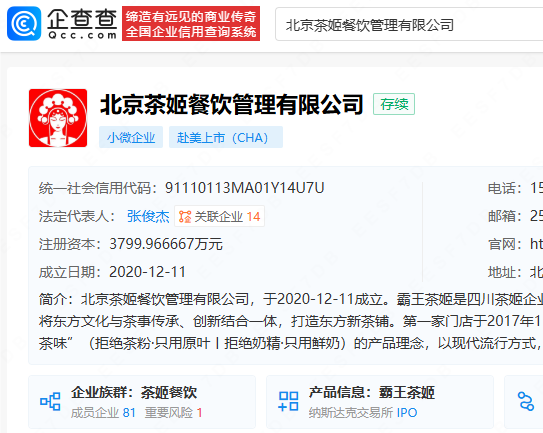Click the red slogan banner in the header
This screenshot has height=433, width=543.
point(191,24)
